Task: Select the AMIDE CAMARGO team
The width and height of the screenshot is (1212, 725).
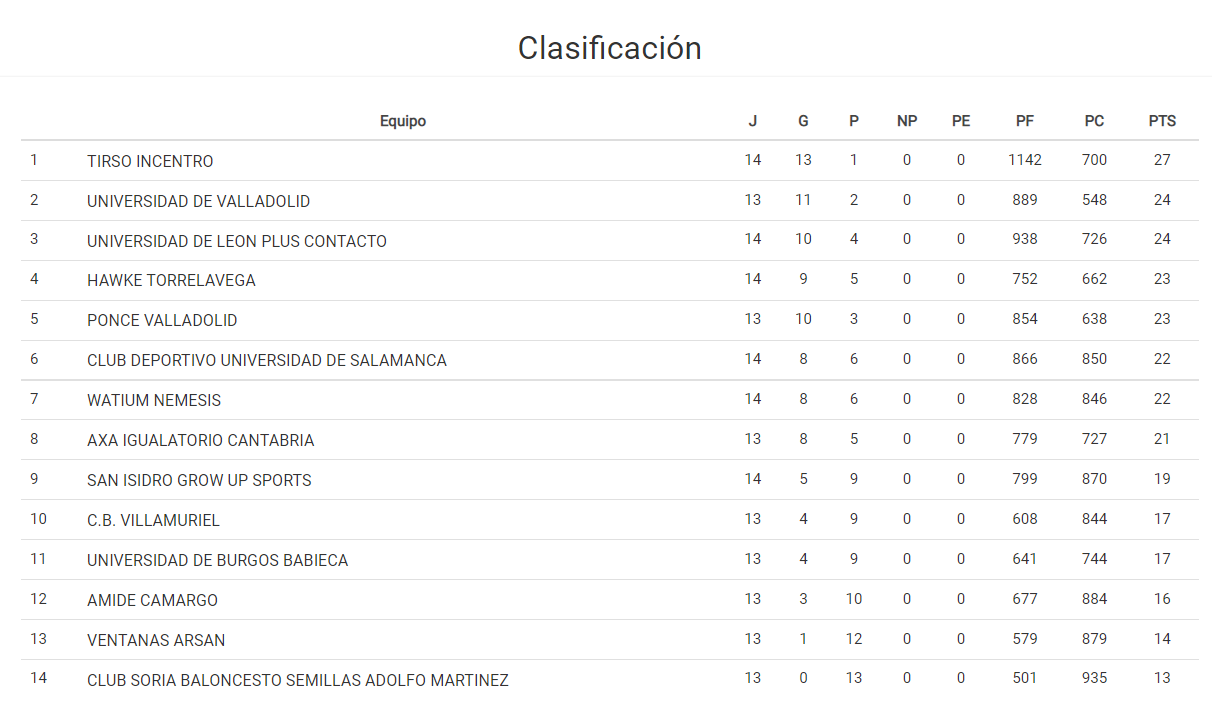Action: [152, 601]
